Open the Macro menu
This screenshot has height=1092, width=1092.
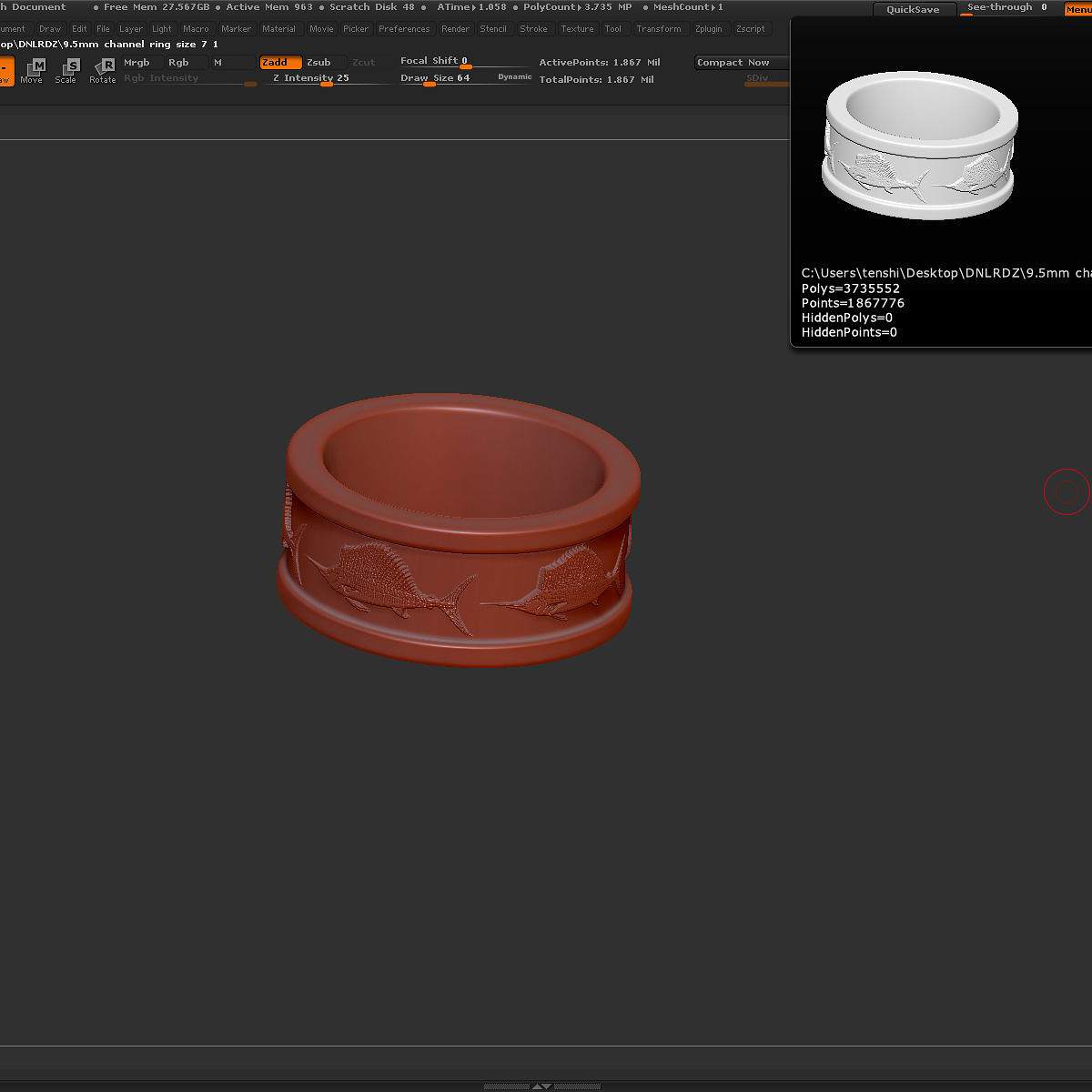pyautogui.click(x=196, y=29)
